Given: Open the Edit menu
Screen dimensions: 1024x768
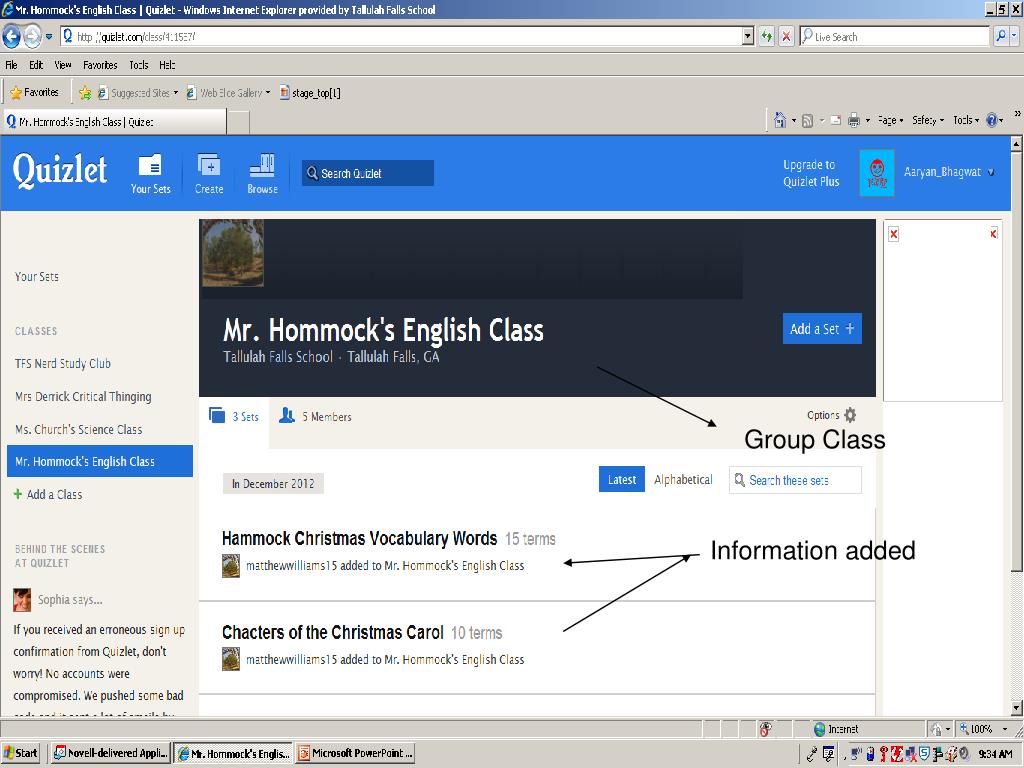Looking at the screenshot, I should click(x=36, y=65).
